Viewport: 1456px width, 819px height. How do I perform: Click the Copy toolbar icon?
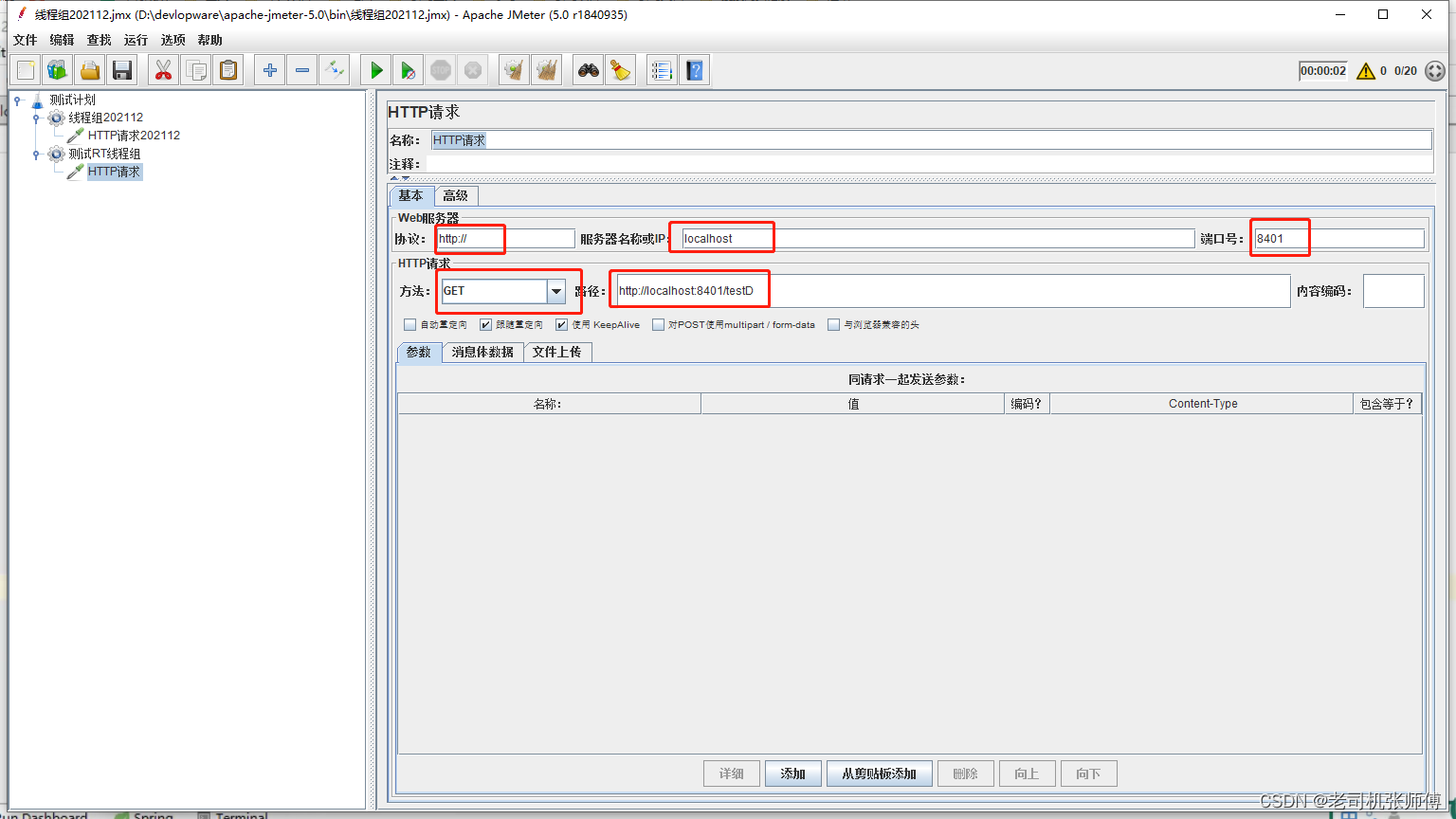pyautogui.click(x=196, y=70)
